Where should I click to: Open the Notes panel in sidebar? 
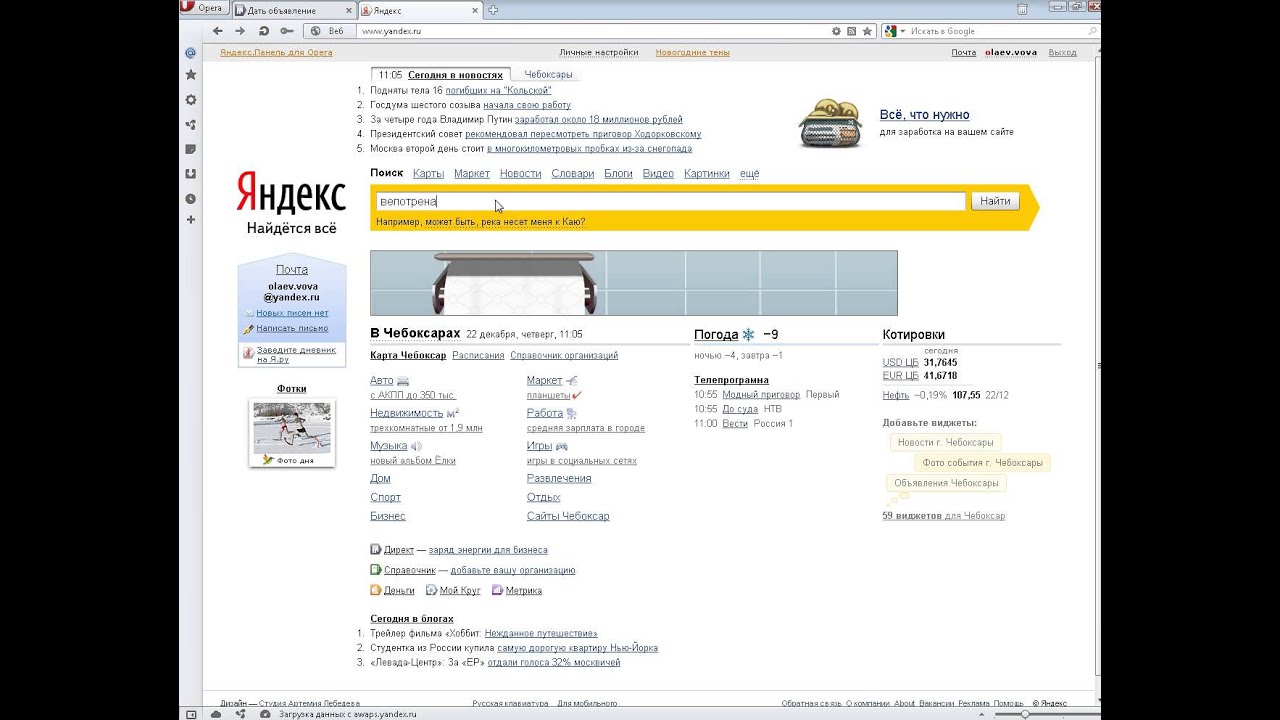190,149
